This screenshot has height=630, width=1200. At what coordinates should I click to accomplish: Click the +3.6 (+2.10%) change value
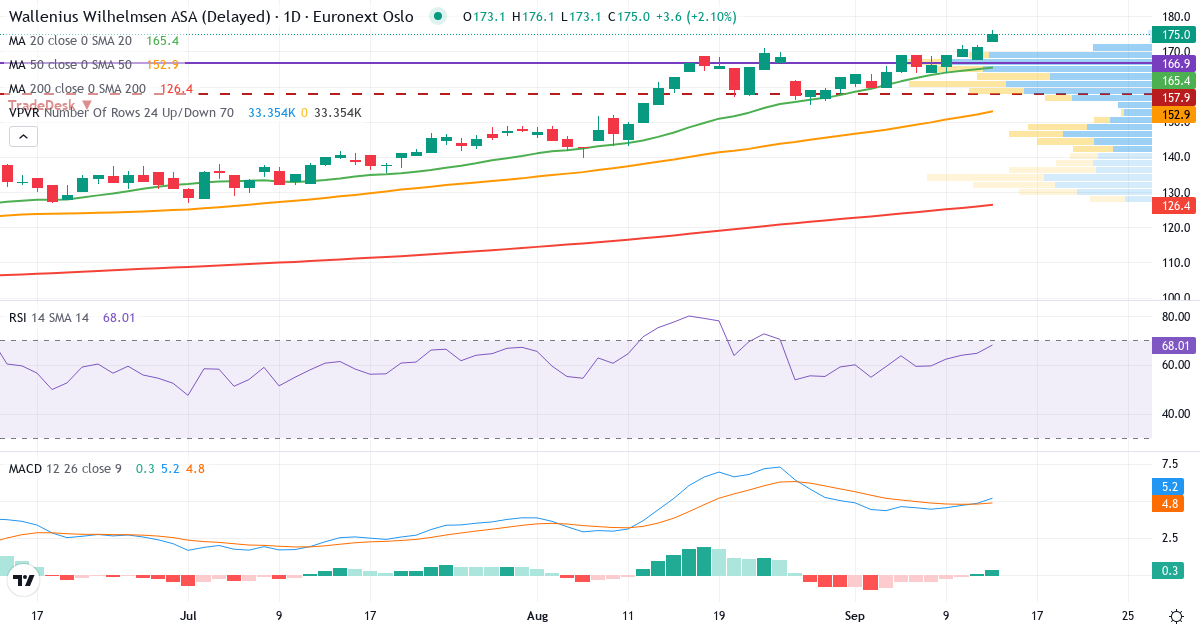tap(695, 17)
